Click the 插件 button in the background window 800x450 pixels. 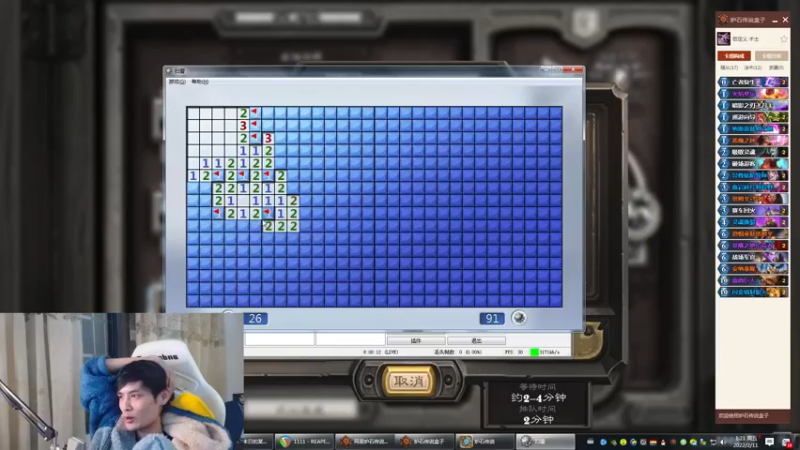tap(416, 340)
